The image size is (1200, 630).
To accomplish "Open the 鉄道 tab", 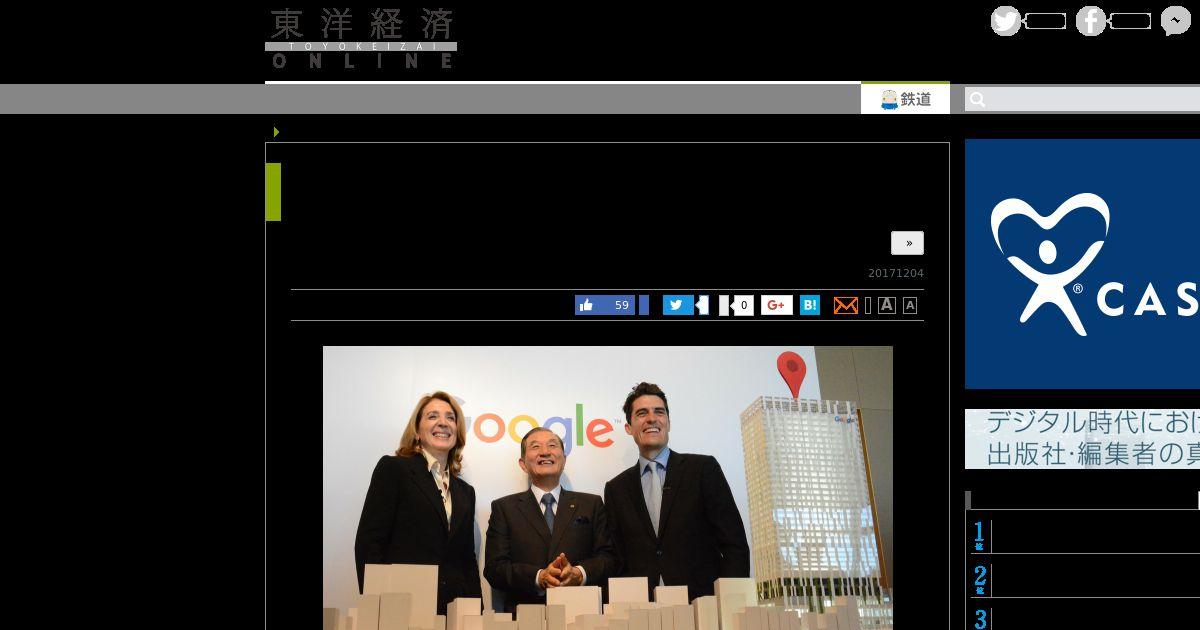I will click(x=906, y=99).
